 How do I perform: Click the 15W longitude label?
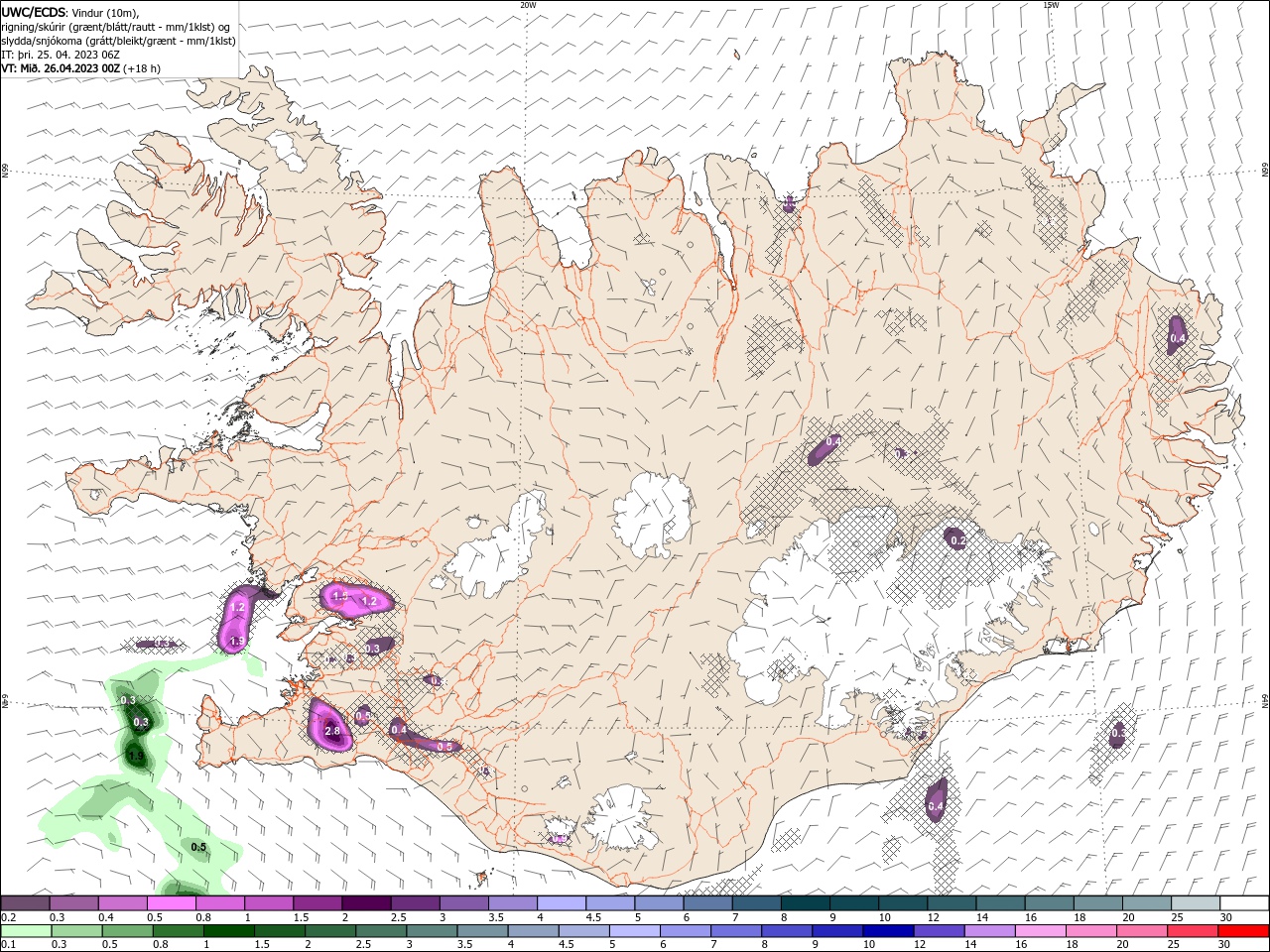(1050, 5)
